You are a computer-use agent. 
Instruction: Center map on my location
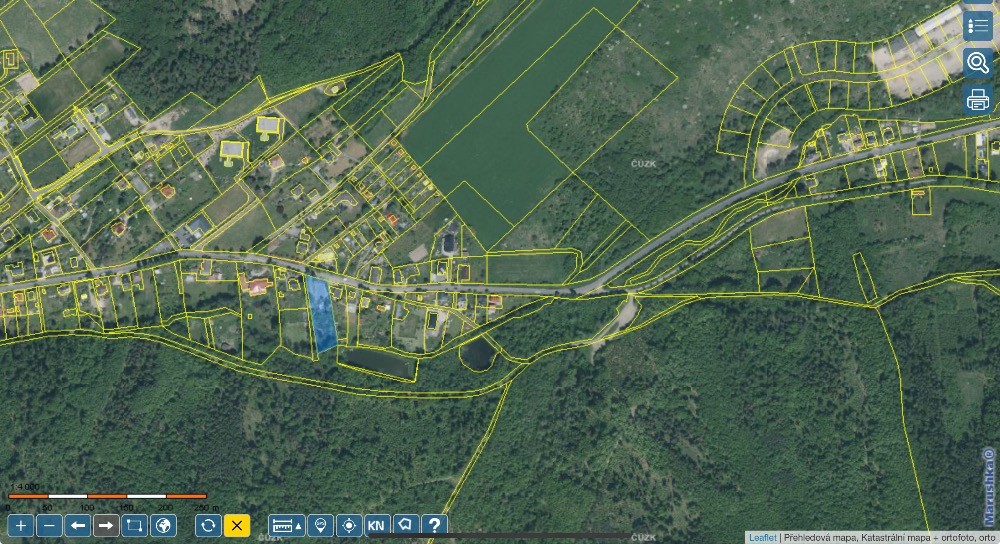pos(349,526)
